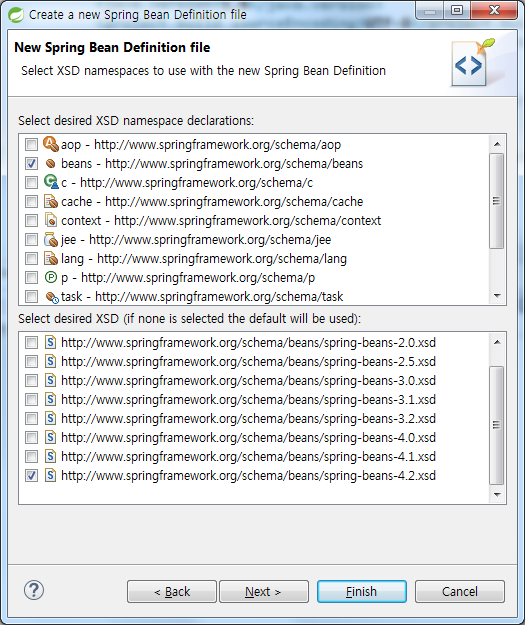Select the jee schema row text

(x=196, y=240)
